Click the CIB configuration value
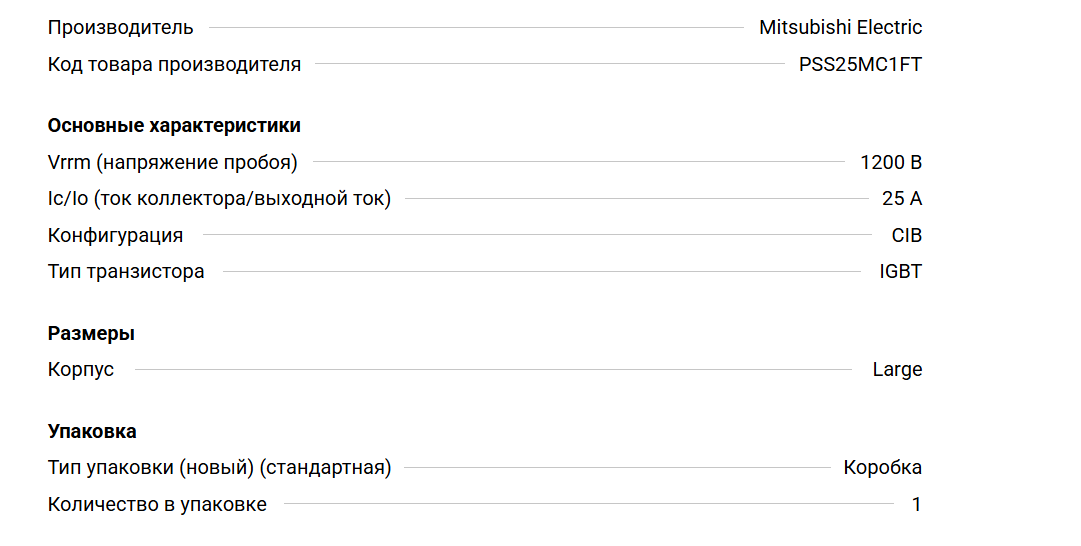 click(x=906, y=236)
